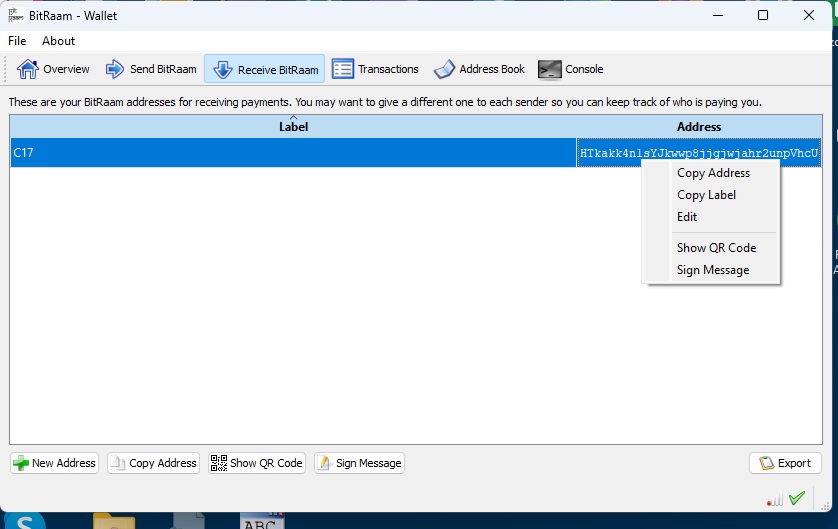The height and width of the screenshot is (529, 838).
Task: Click the bottom Sign Message button
Action: point(359,463)
